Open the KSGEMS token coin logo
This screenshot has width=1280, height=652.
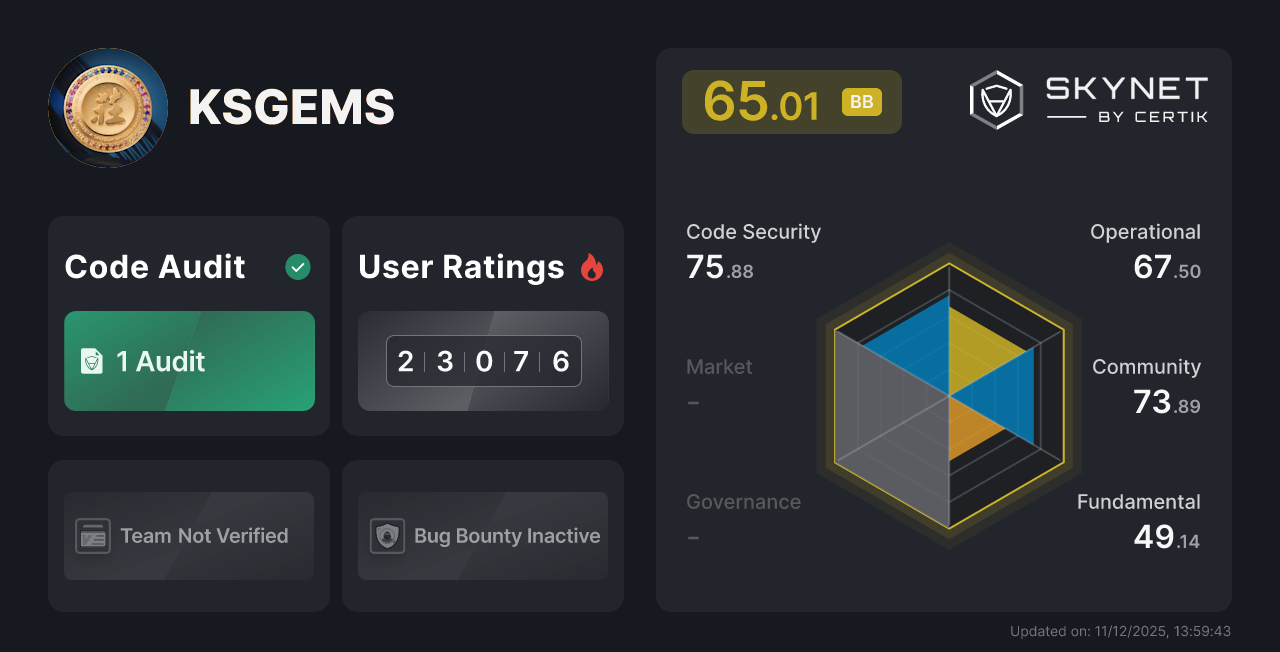point(108,108)
